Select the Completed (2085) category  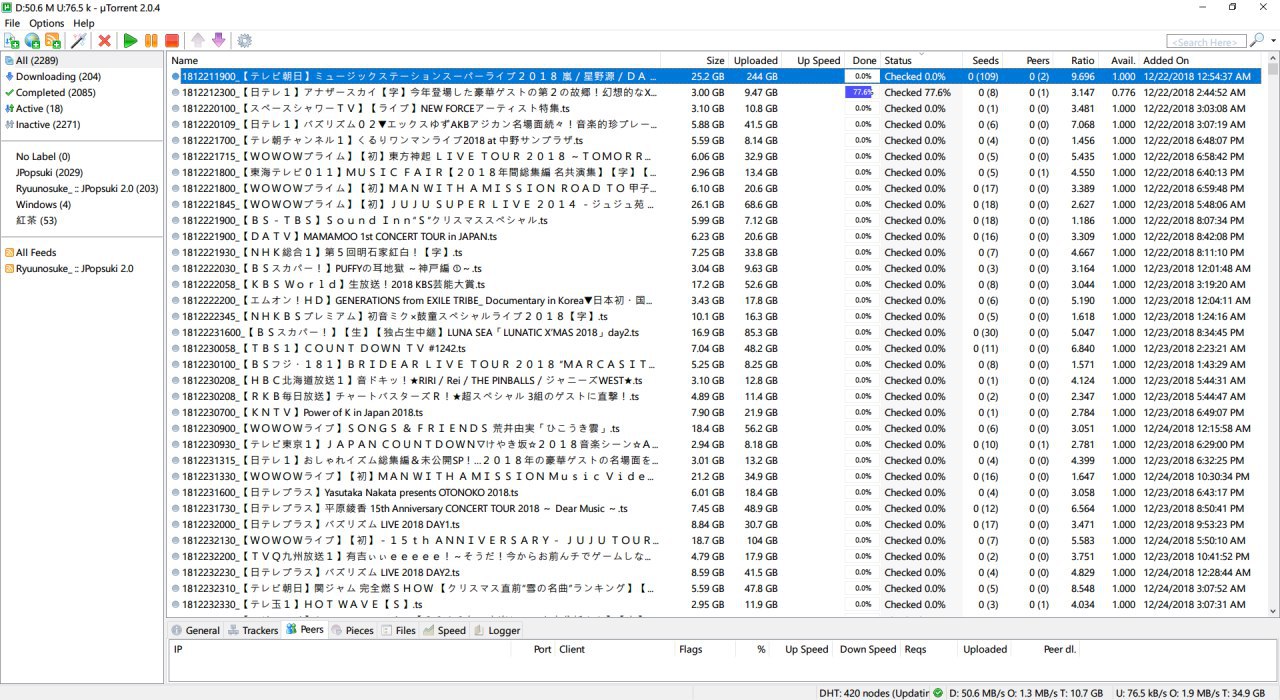pyautogui.click(x=82, y=93)
